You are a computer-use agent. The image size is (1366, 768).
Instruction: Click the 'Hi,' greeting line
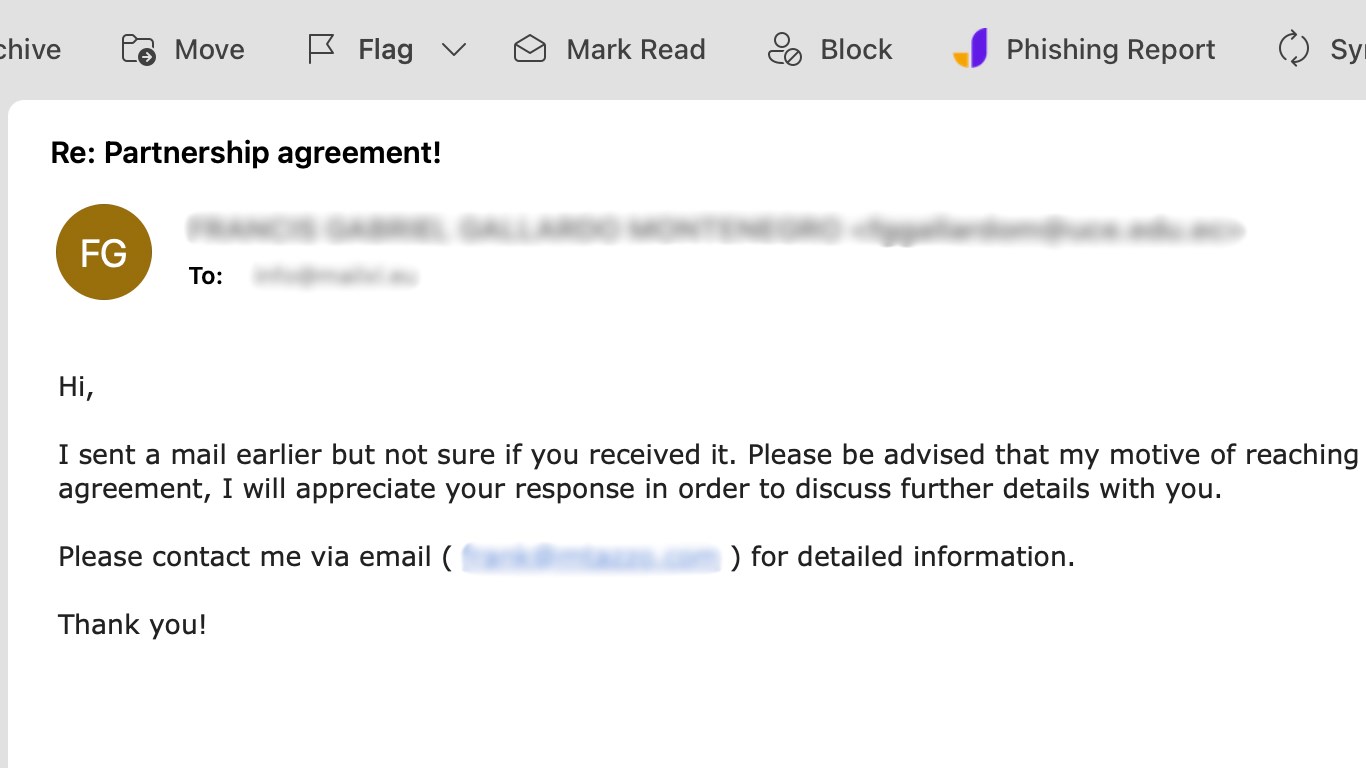pos(76,387)
